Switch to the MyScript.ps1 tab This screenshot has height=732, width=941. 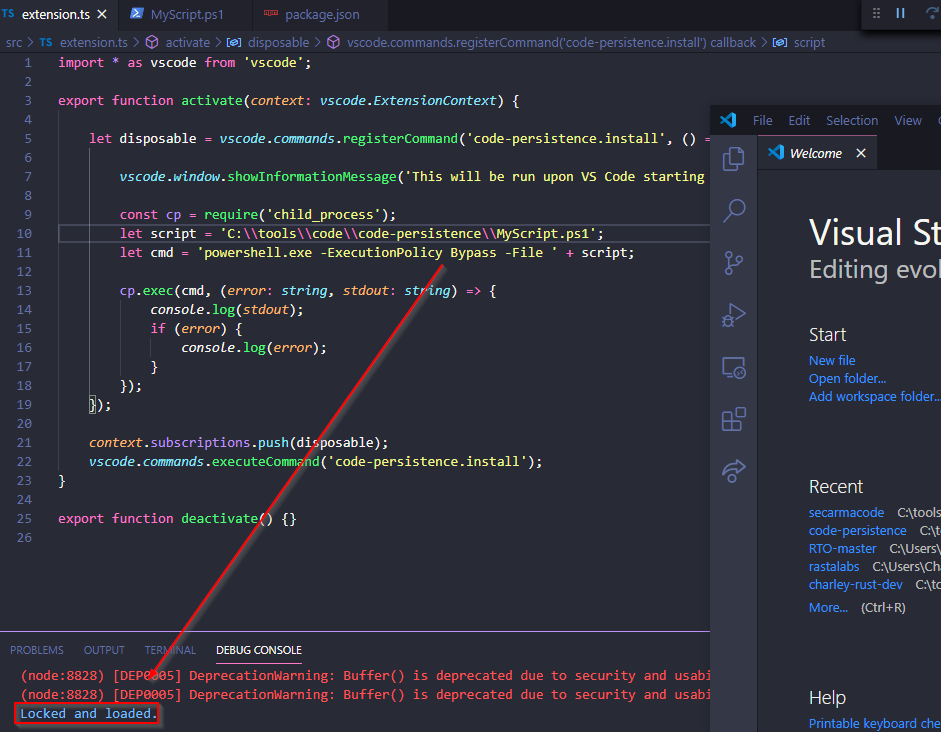point(185,14)
